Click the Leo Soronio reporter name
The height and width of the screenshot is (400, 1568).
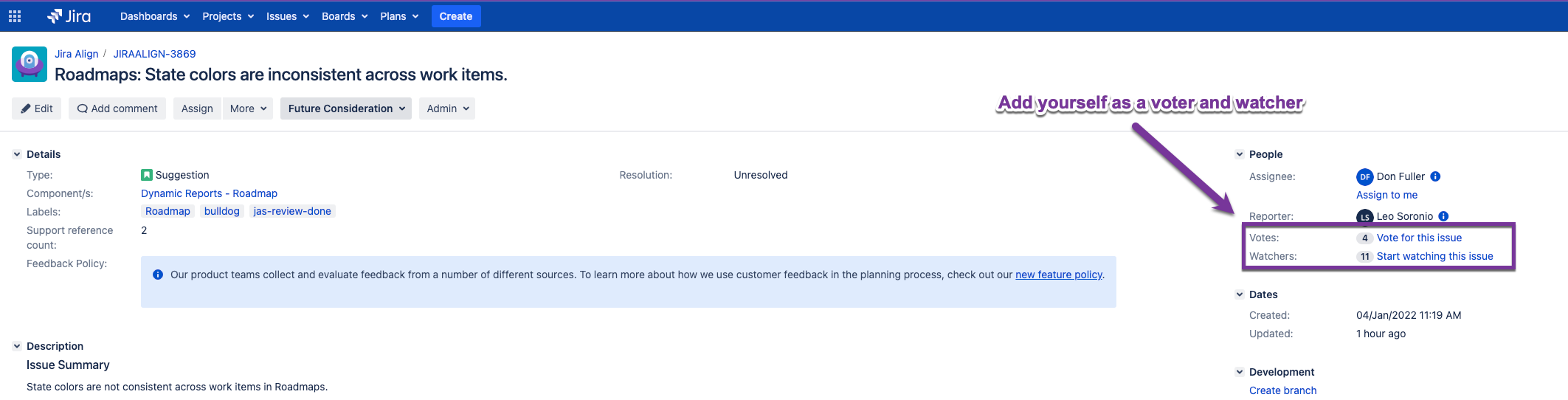pyautogui.click(x=1405, y=216)
